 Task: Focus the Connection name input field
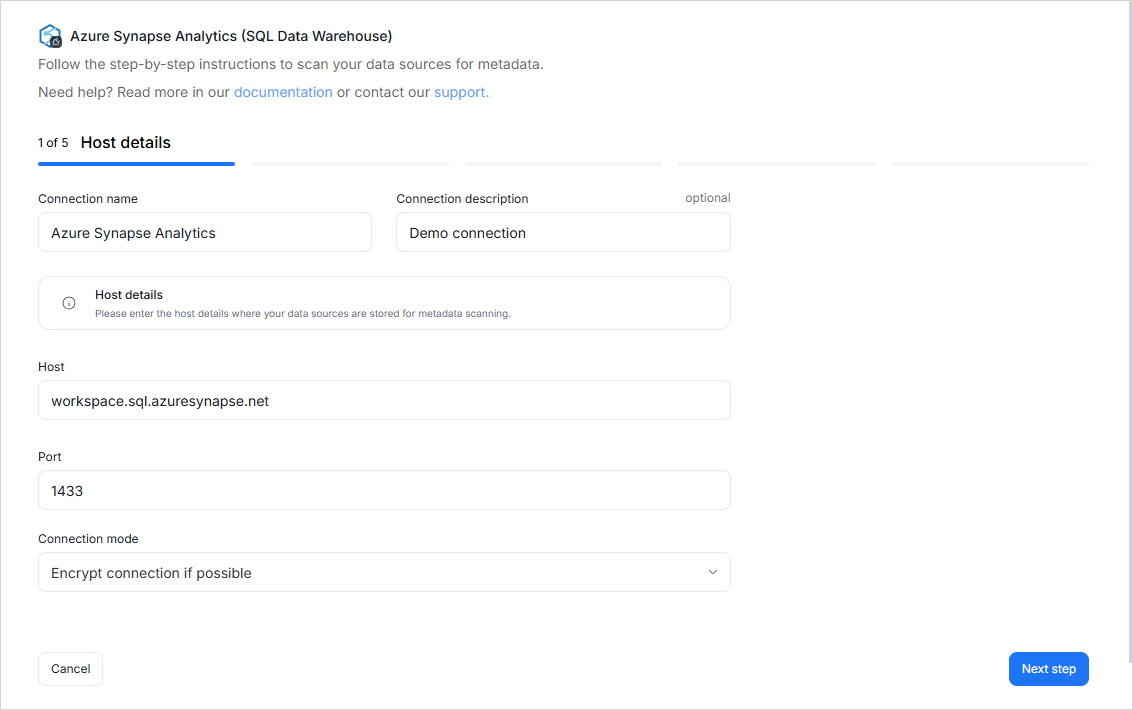[205, 232]
